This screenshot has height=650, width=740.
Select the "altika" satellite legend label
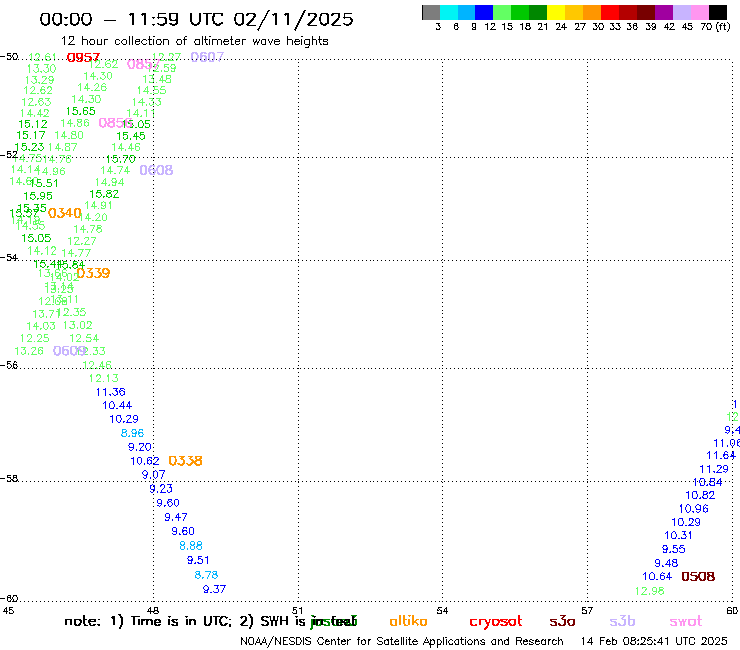[408, 621]
